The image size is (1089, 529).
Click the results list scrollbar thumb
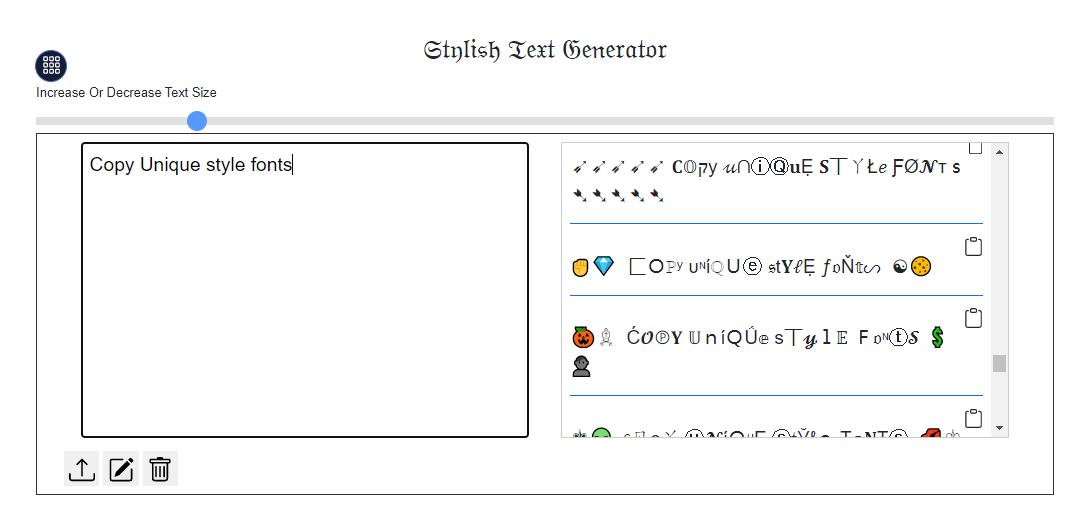[x=999, y=363]
